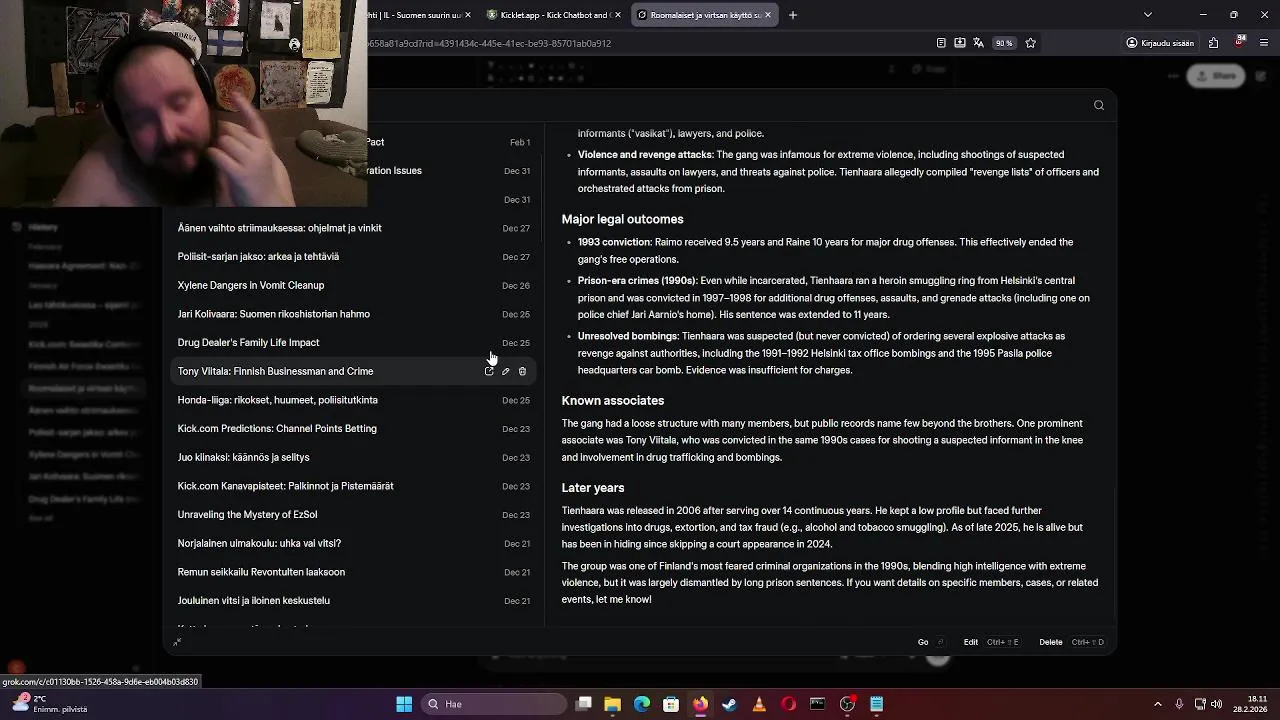Click the uBlock extension icon with badge

[x=1240, y=42]
